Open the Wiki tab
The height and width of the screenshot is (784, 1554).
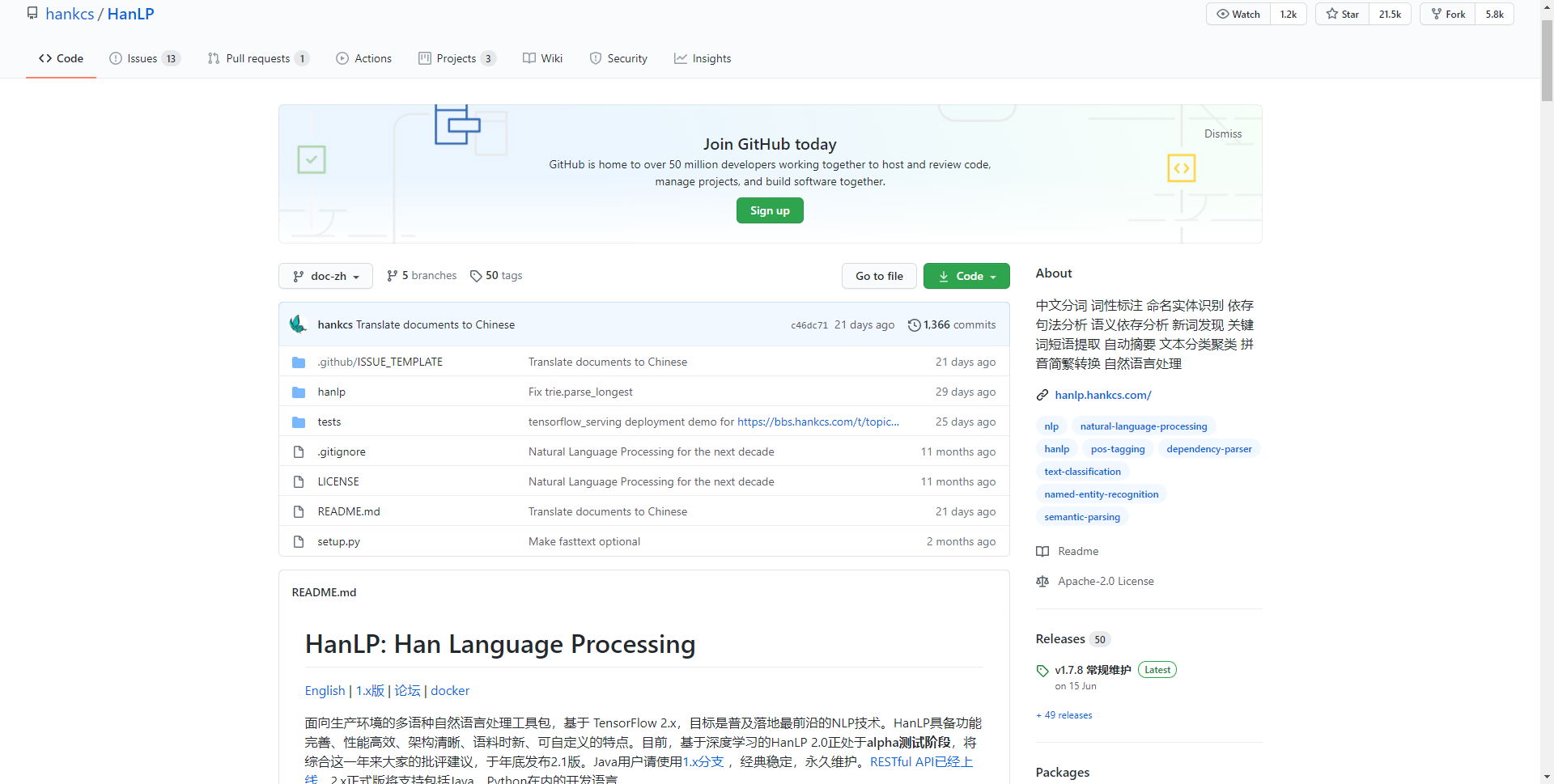pyautogui.click(x=542, y=58)
